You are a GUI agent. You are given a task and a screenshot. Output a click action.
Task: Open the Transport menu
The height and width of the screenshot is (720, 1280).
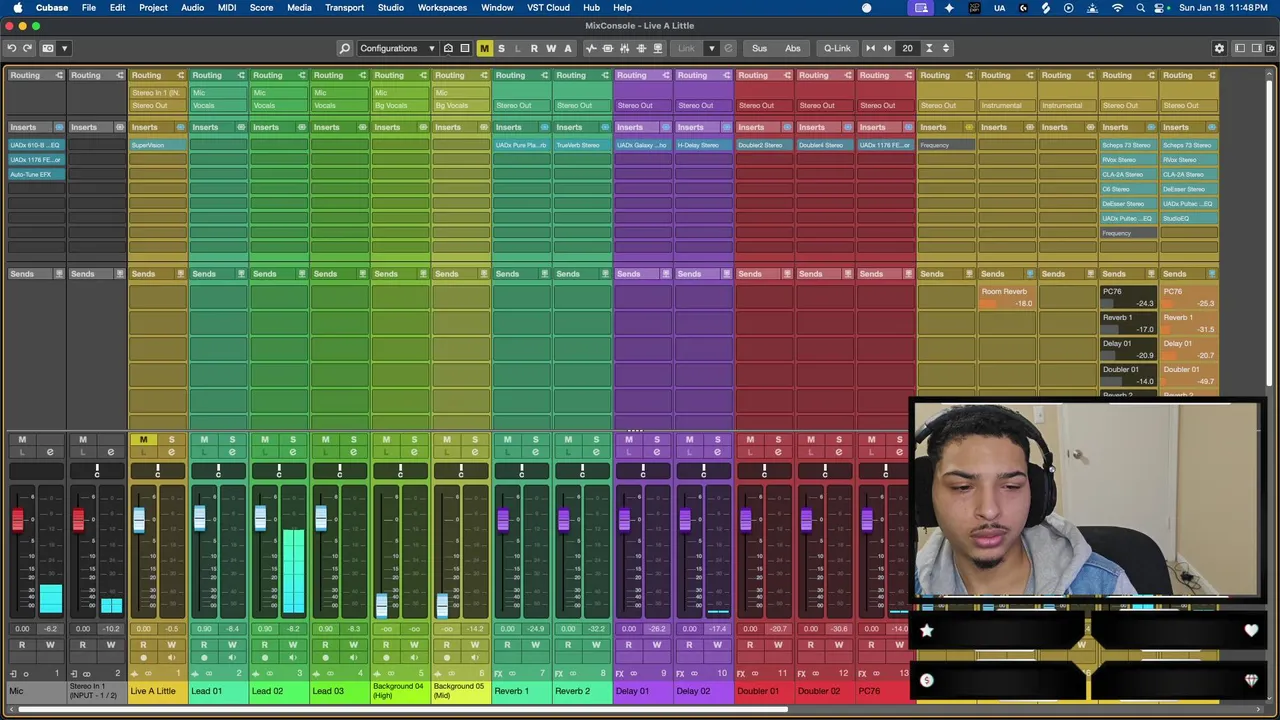point(344,7)
